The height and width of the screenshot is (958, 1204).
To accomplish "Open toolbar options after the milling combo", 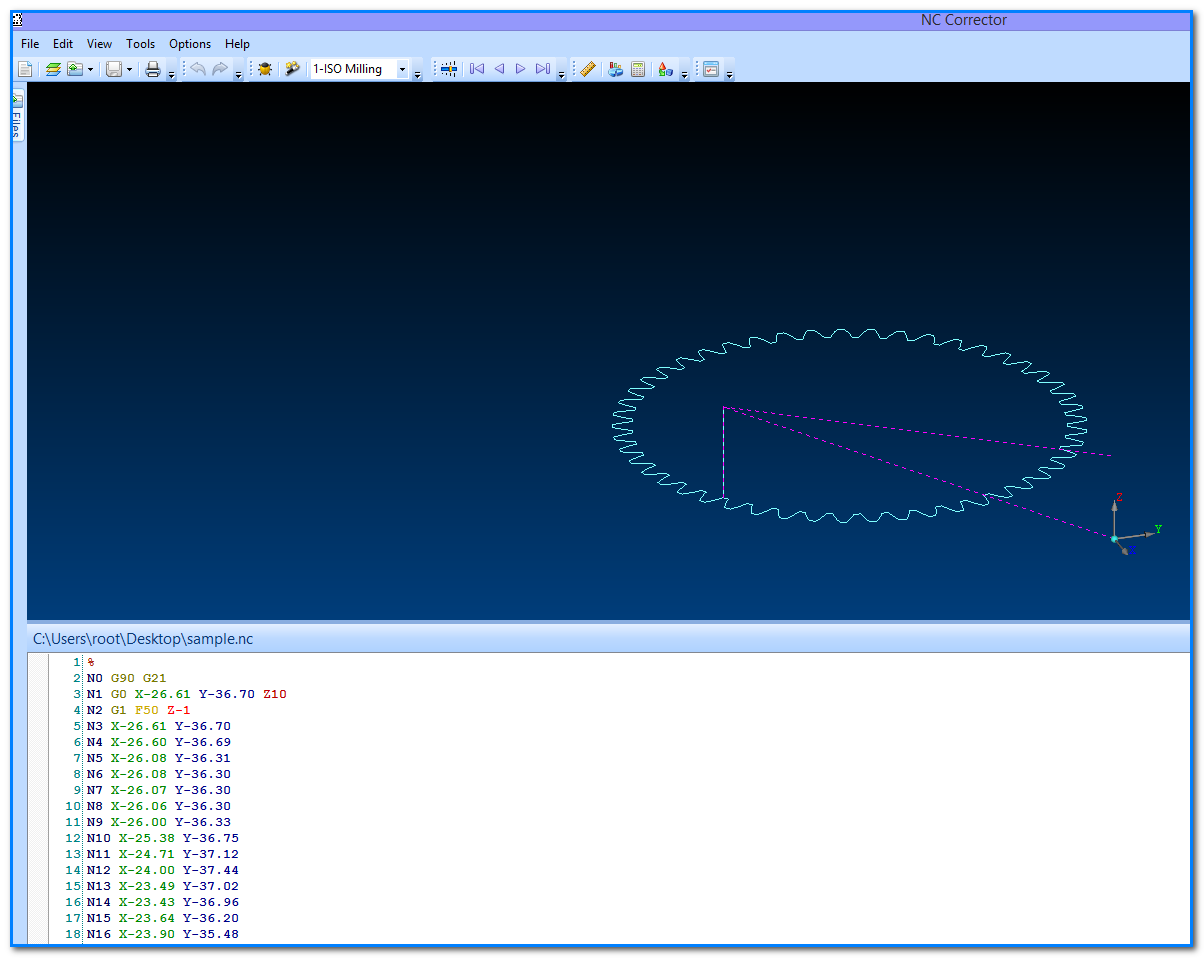I will point(418,72).
